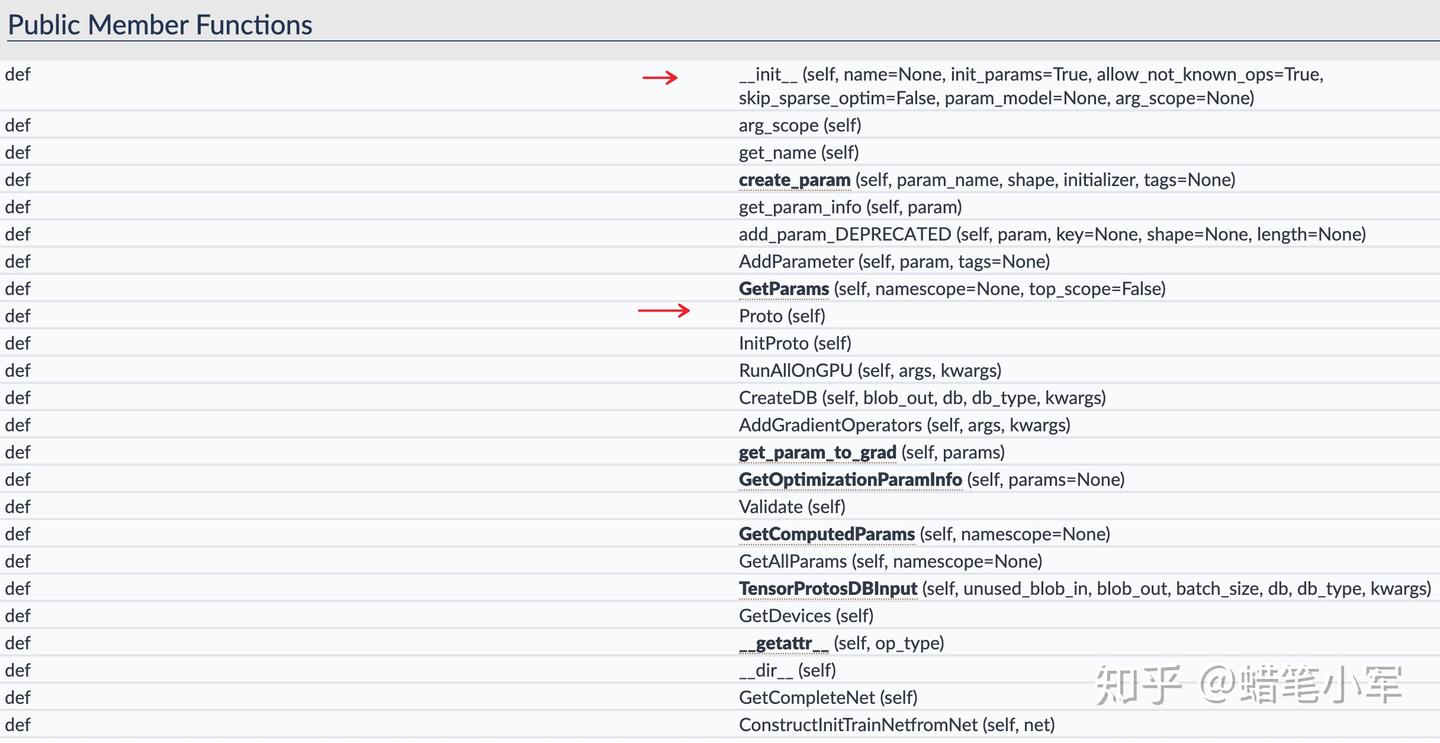This screenshot has width=1440, height=743.
Task: Click the RunAllOnGPU function entry
Action: [x=795, y=371]
